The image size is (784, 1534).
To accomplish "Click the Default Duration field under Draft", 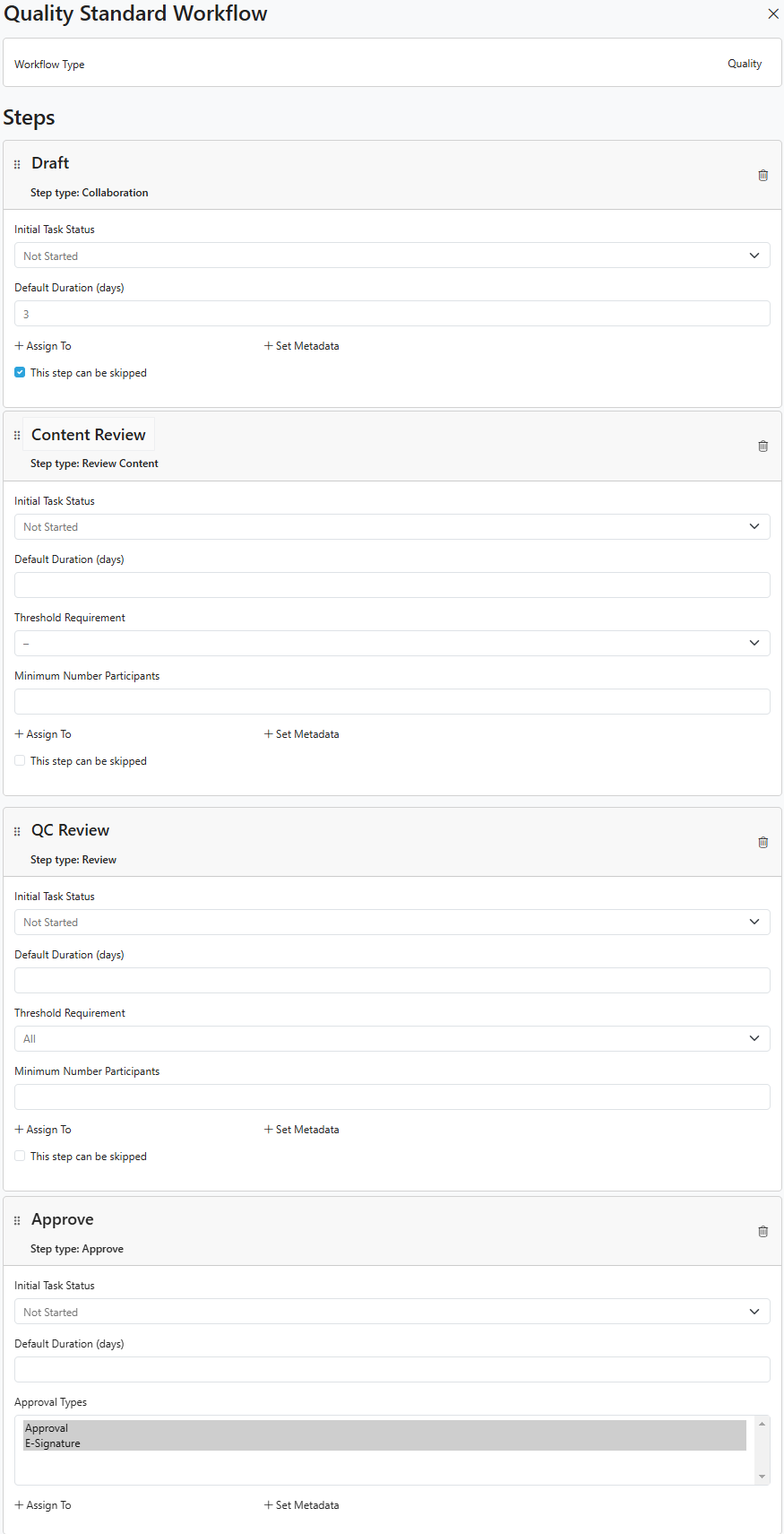I will 392,313.
